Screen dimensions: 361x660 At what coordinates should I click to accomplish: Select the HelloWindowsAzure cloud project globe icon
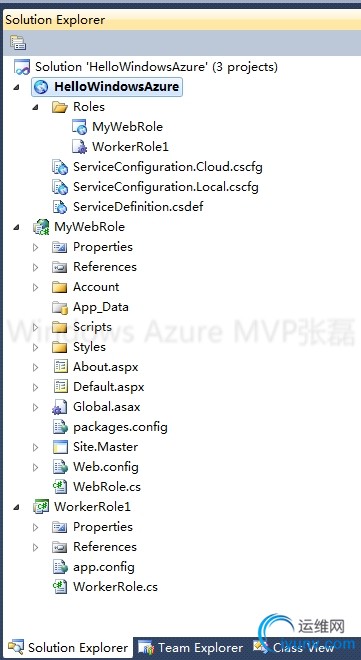coord(41,87)
